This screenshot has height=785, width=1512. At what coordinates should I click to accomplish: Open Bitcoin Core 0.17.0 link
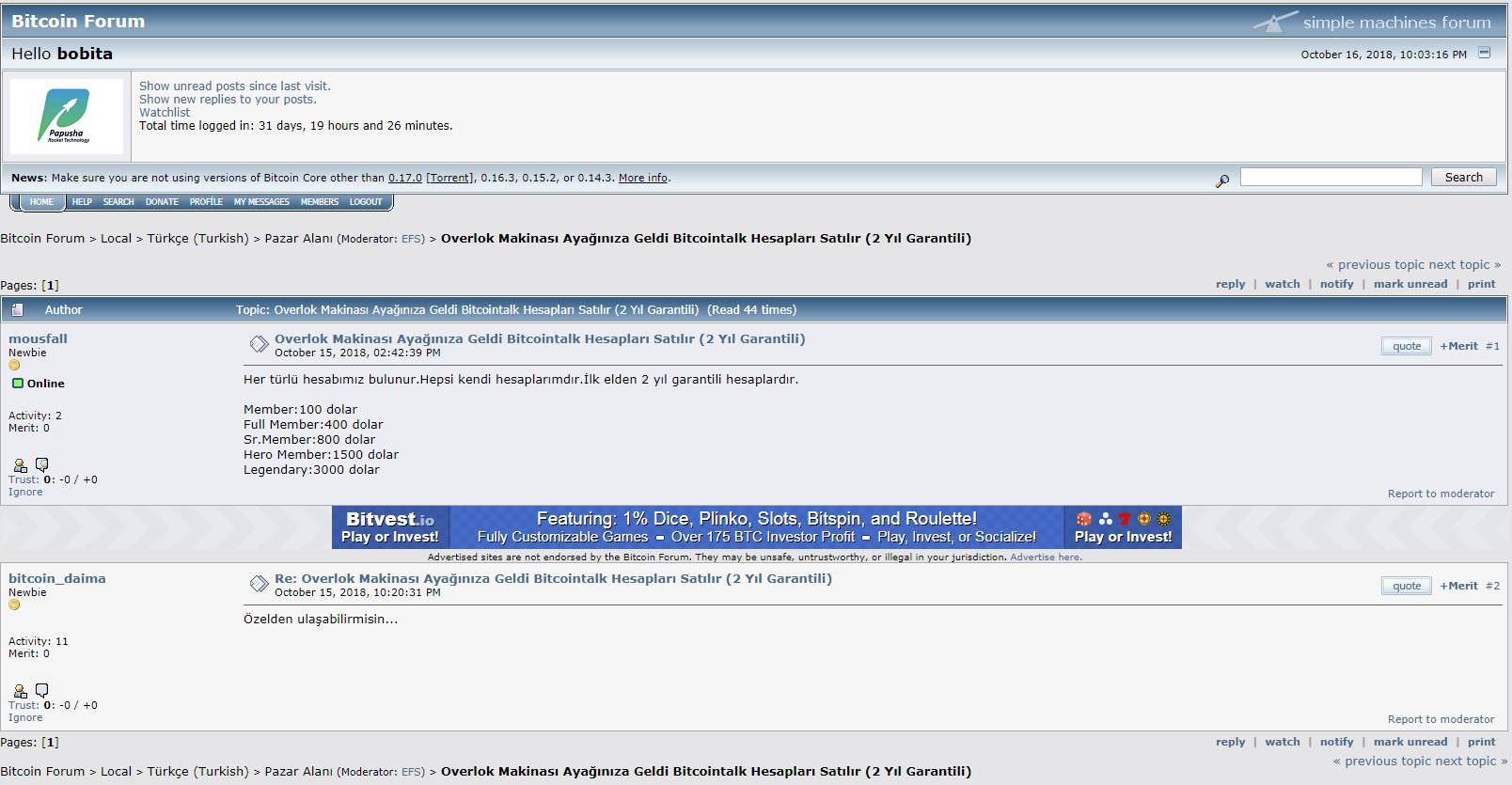pos(405,178)
